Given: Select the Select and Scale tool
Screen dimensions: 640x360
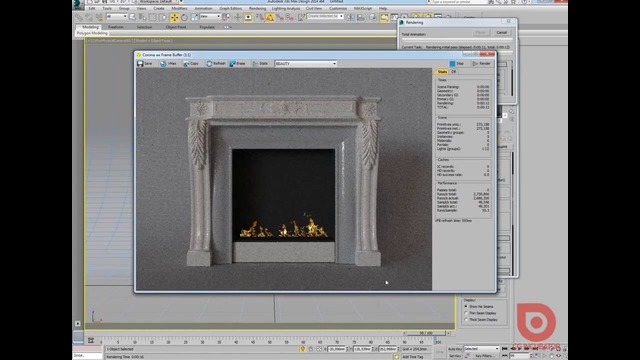Looking at the screenshot, I should click(194, 17).
